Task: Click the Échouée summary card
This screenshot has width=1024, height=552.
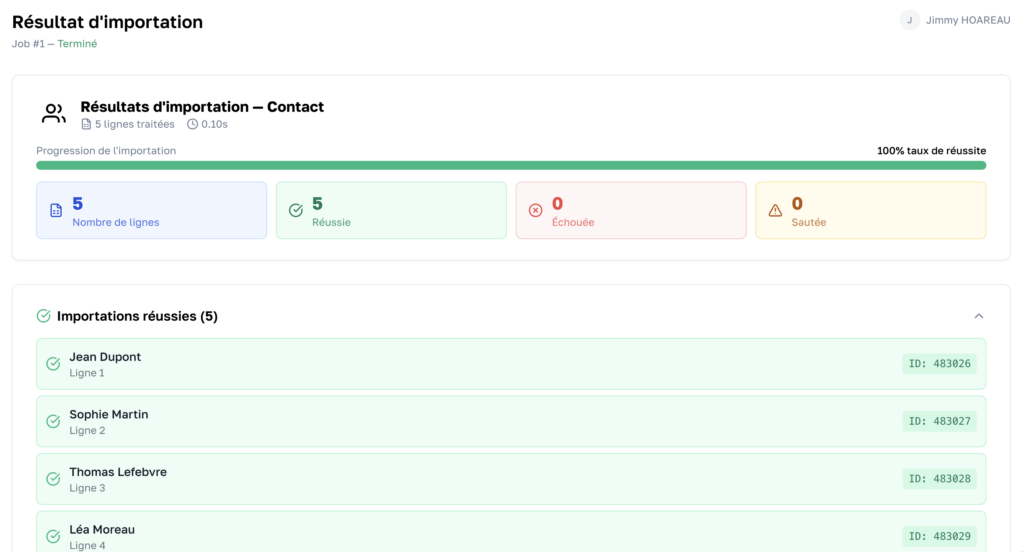Action: click(x=630, y=211)
